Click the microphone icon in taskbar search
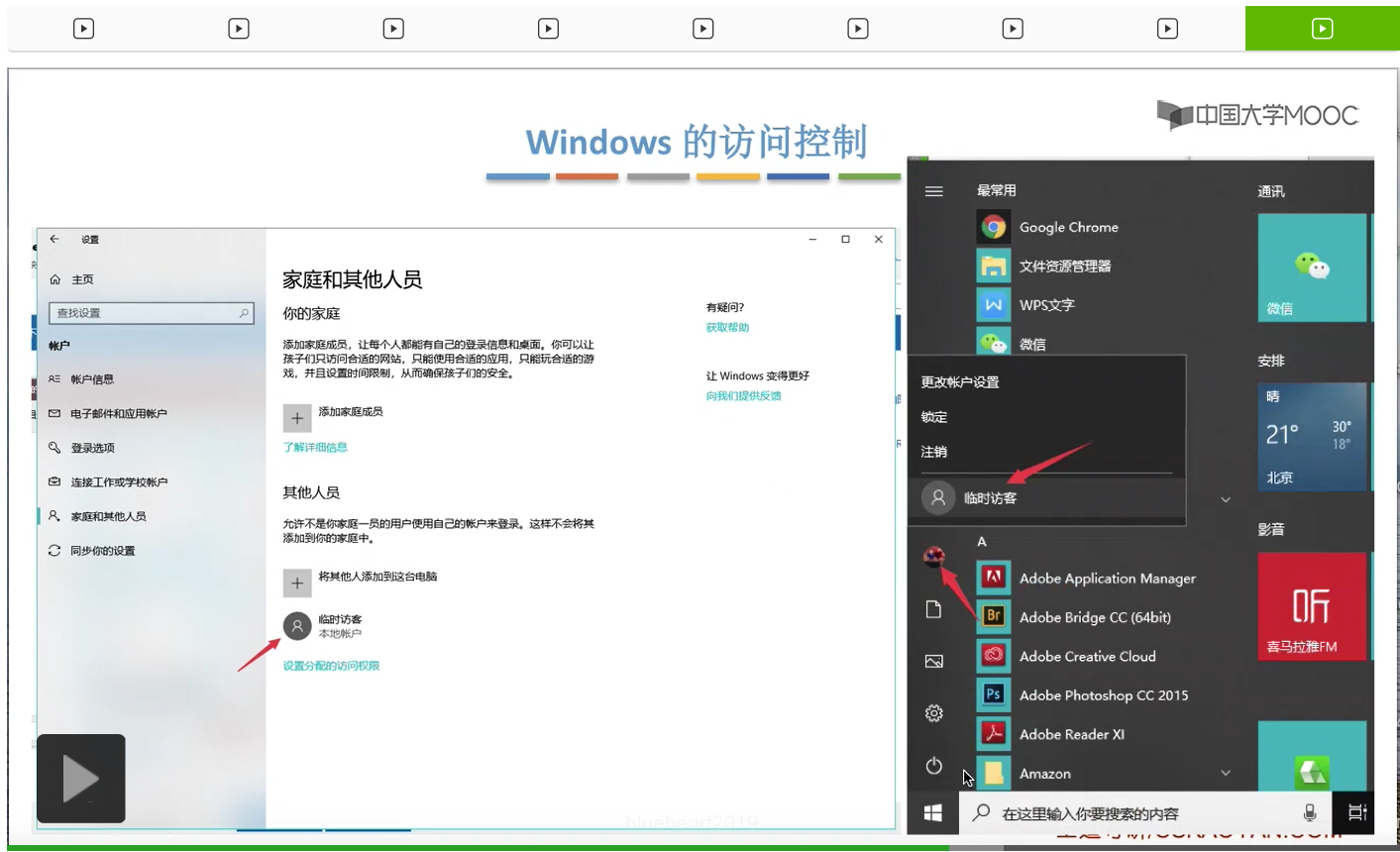The height and width of the screenshot is (852, 1400). coord(1310,813)
